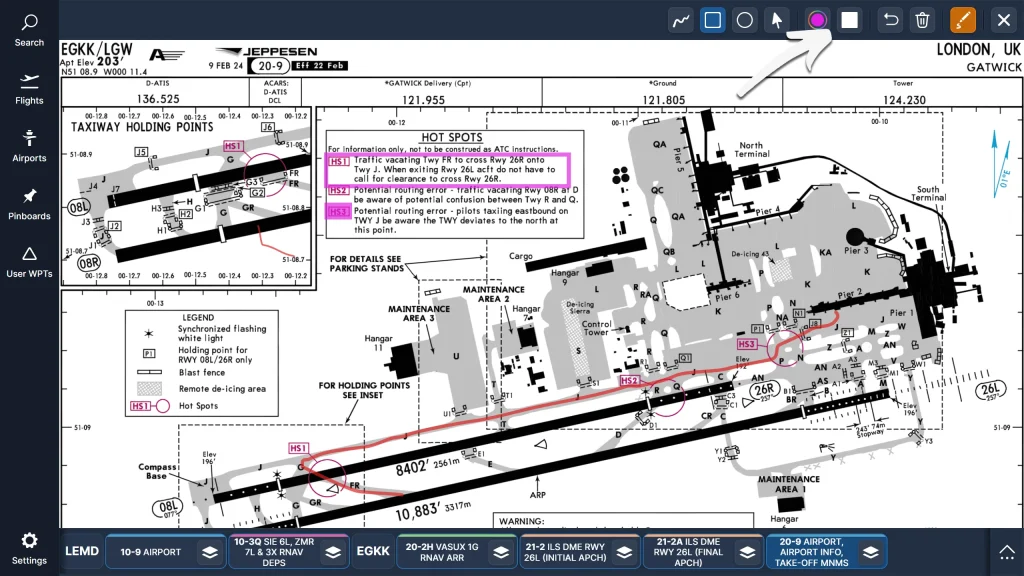The width and height of the screenshot is (1024, 576).
Task: Click the MAINTENANCE AREA 1 label
Action: click(788, 484)
